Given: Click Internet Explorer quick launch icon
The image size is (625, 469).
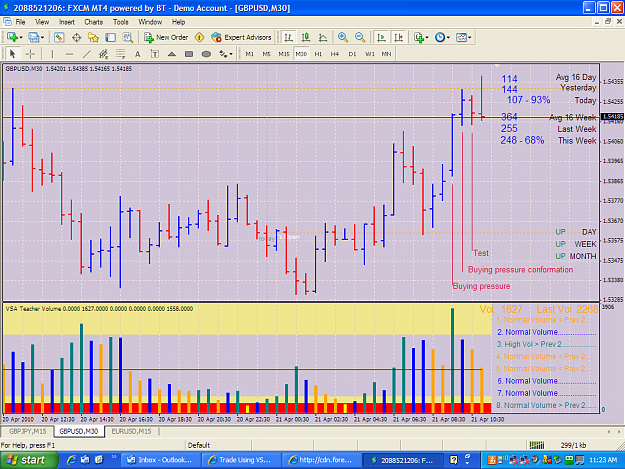Looking at the screenshot, I should (x=71, y=460).
